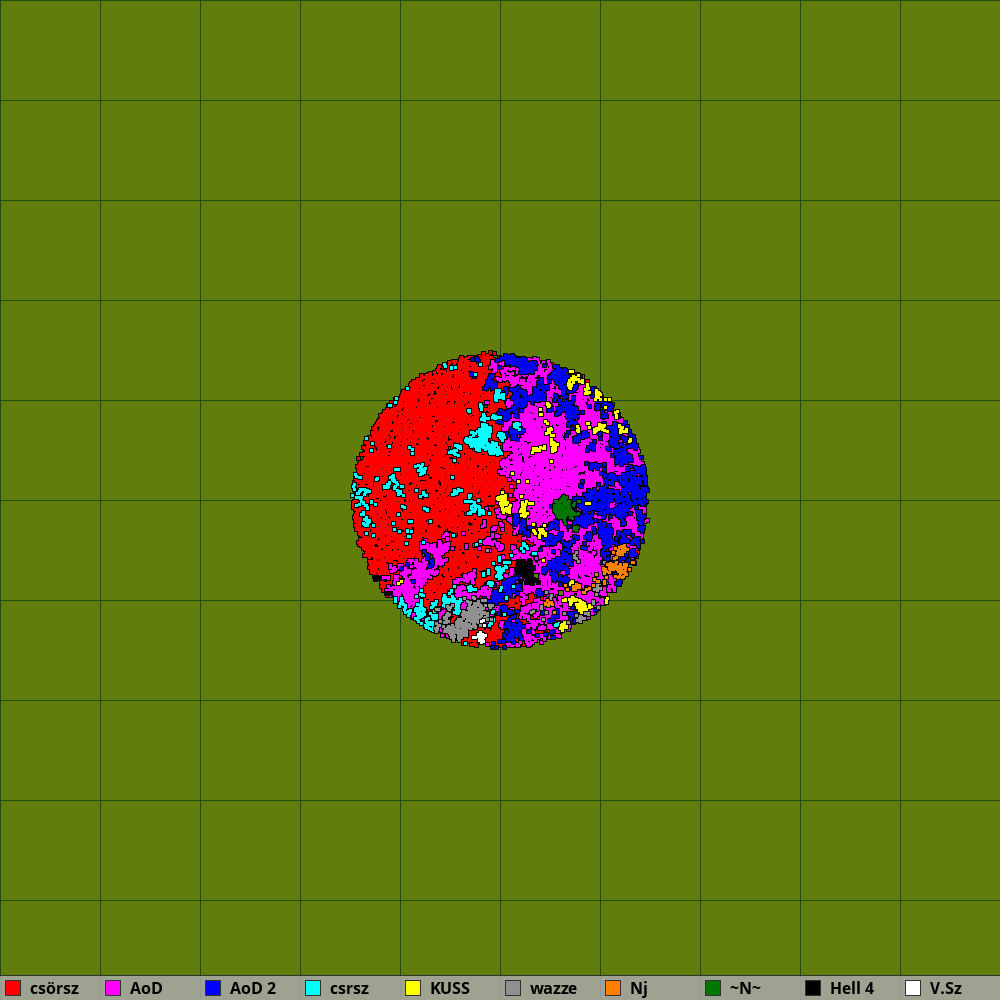
Task: Click the gray wazze legend swatch
Action: tap(513, 988)
